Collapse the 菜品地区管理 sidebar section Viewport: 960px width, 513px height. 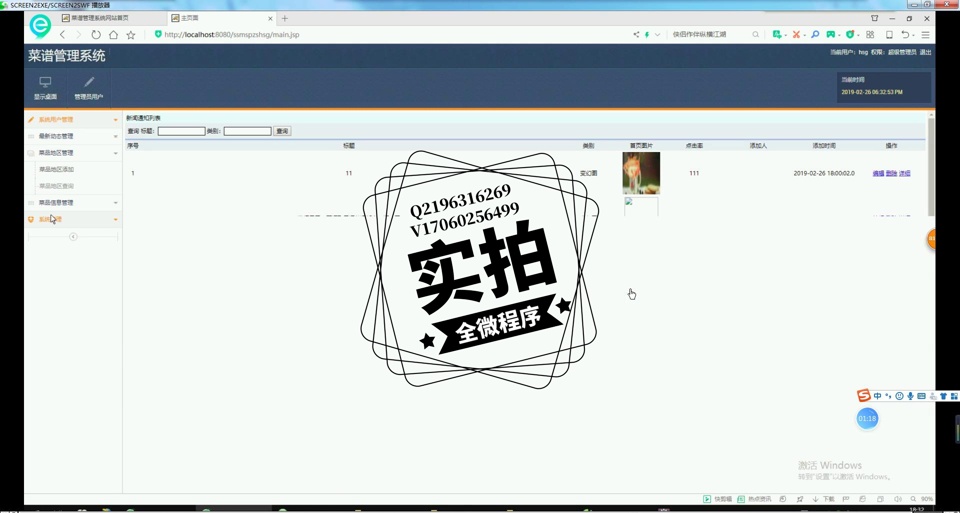click(72, 153)
